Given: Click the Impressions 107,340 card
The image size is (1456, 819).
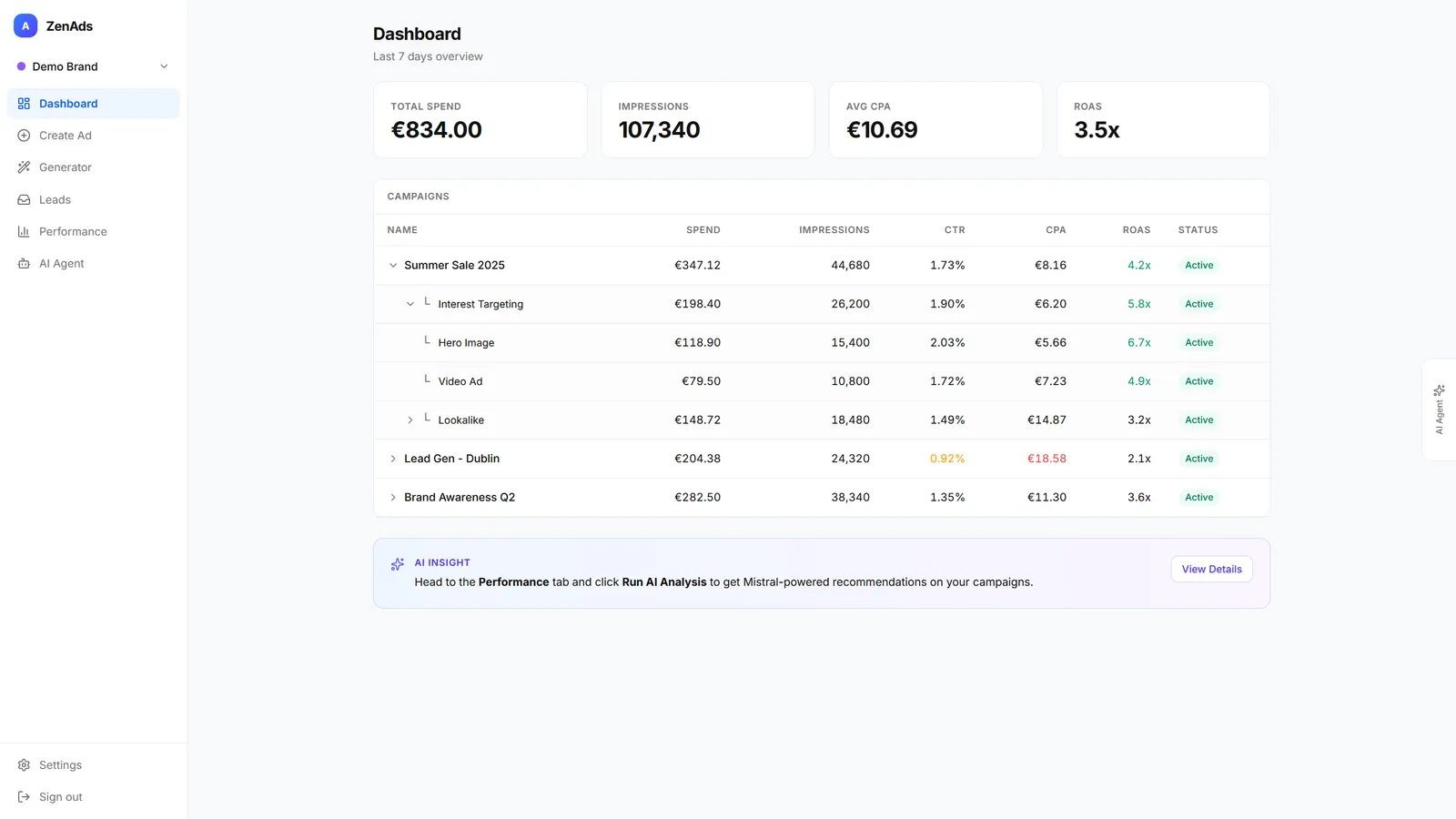Looking at the screenshot, I should click(708, 120).
